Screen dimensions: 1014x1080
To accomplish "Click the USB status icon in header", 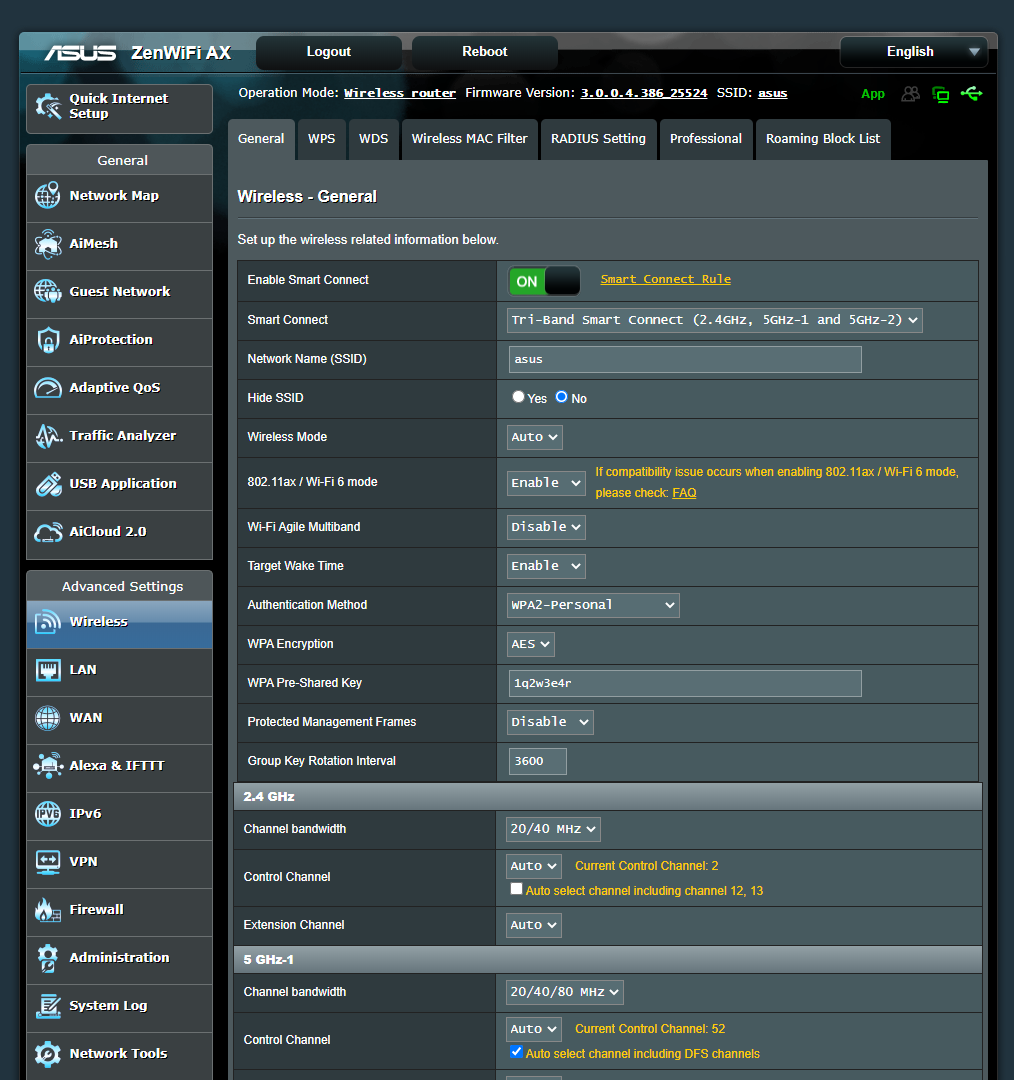I will [x=971, y=93].
